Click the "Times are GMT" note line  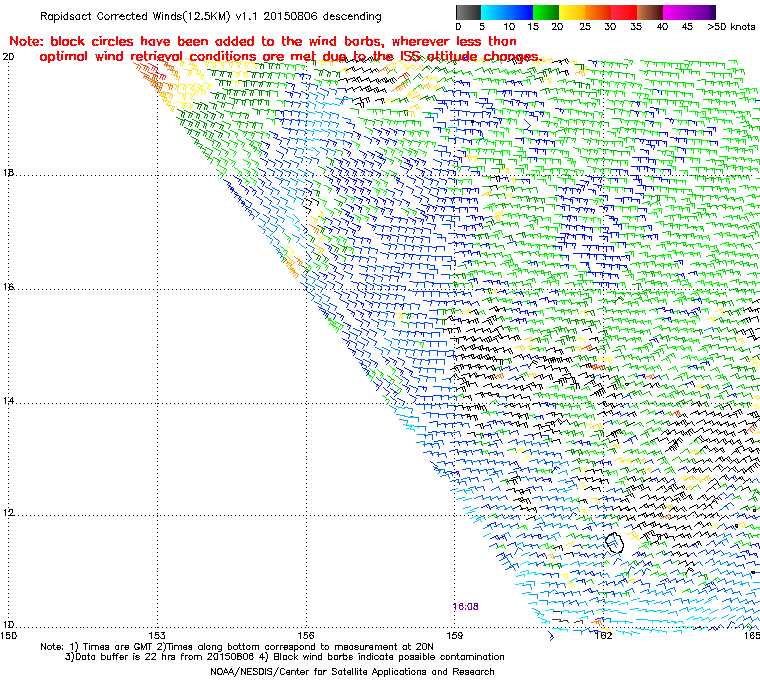coord(237,647)
